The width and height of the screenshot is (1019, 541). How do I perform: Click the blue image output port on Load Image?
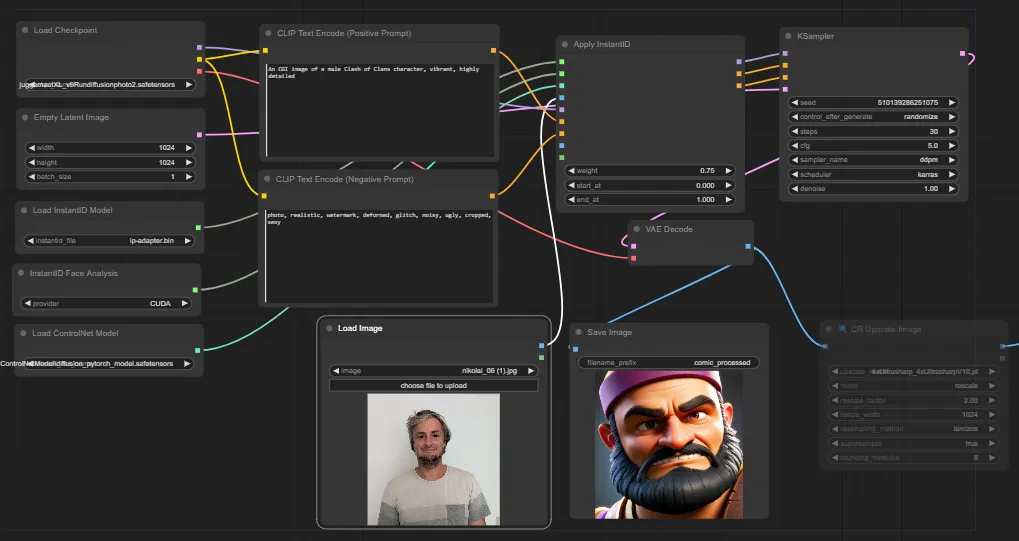coord(541,346)
